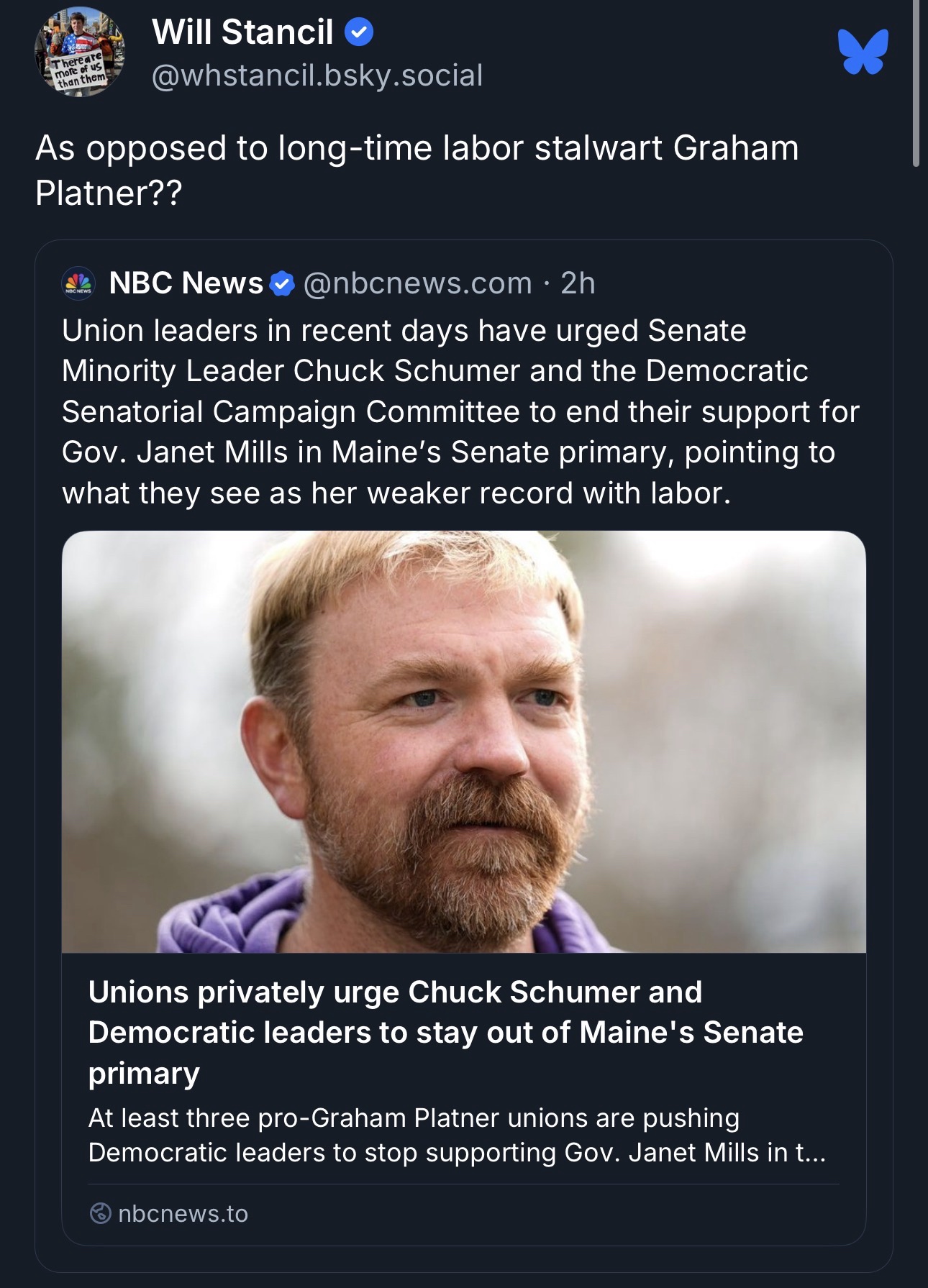
Task: Open the @whstancil.bsky.social handle
Action: point(317,76)
